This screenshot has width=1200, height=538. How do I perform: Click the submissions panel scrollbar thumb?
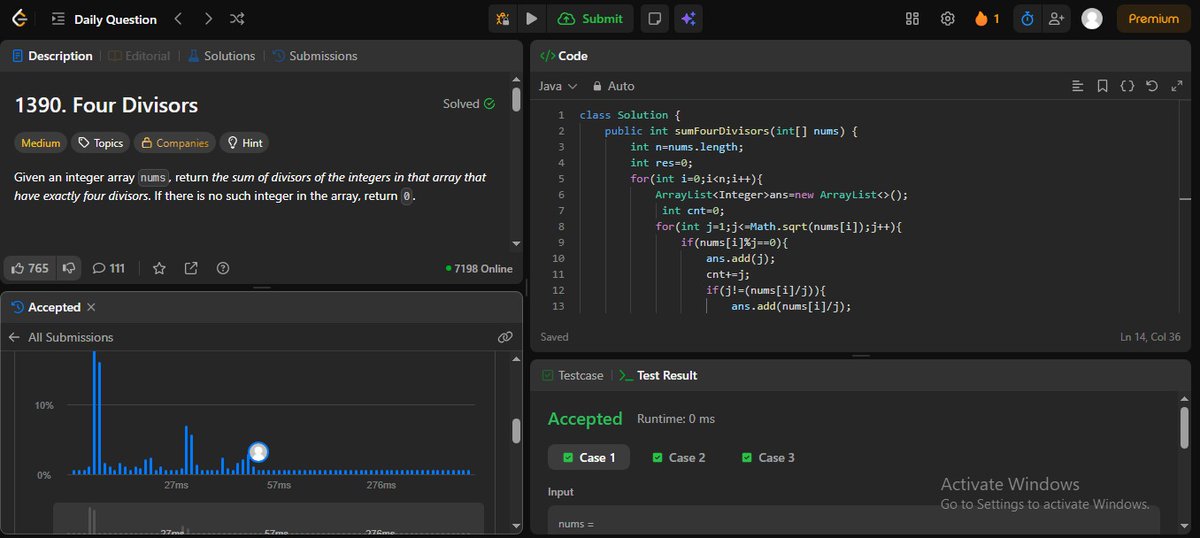[516, 430]
